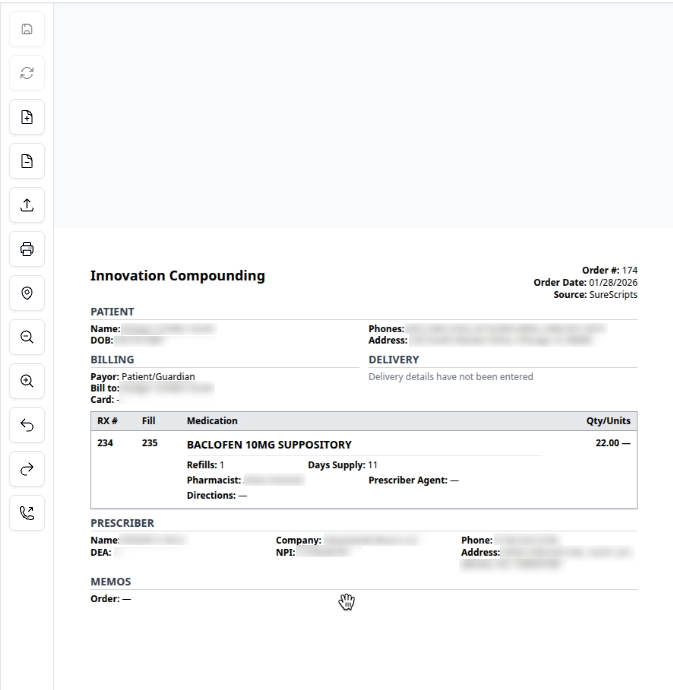Click the RX # value 234

tap(105, 443)
